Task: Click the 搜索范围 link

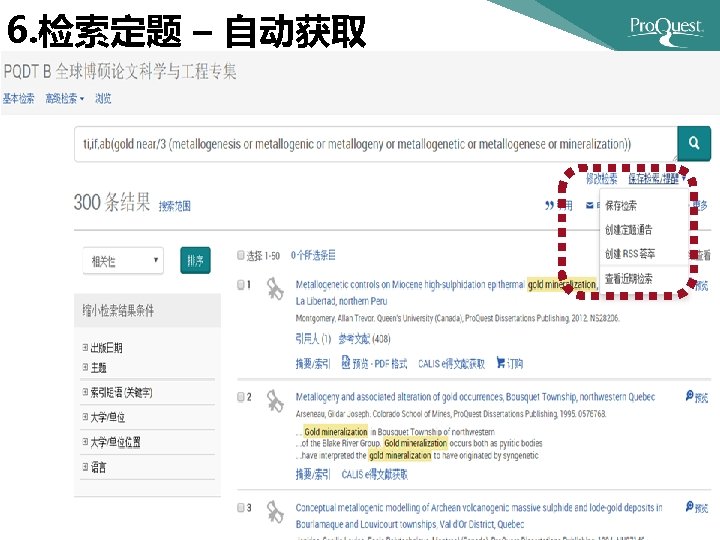Action: [x=174, y=206]
